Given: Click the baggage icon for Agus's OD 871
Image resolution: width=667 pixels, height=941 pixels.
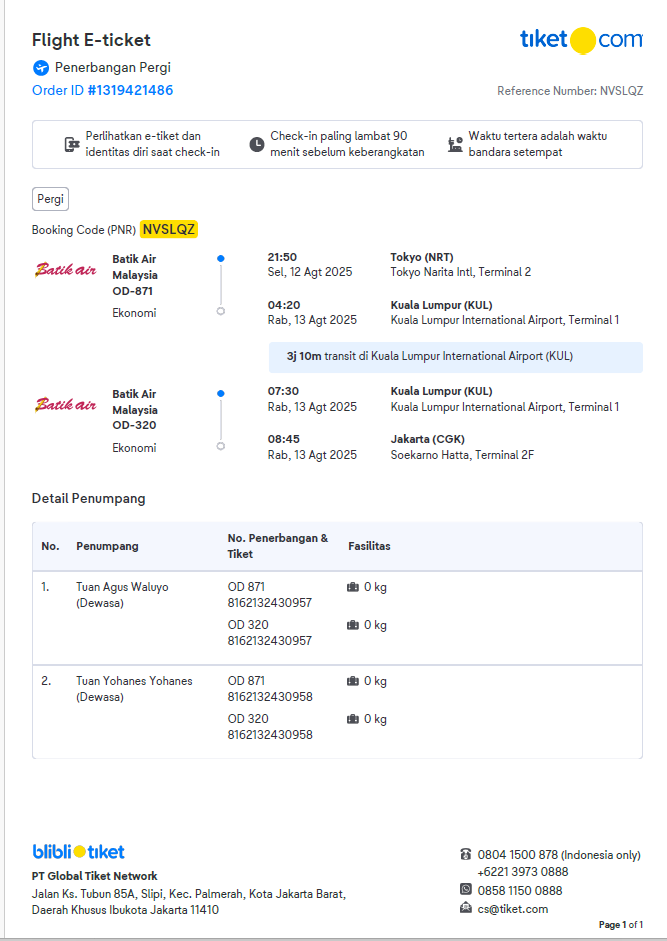Looking at the screenshot, I should coord(352,587).
